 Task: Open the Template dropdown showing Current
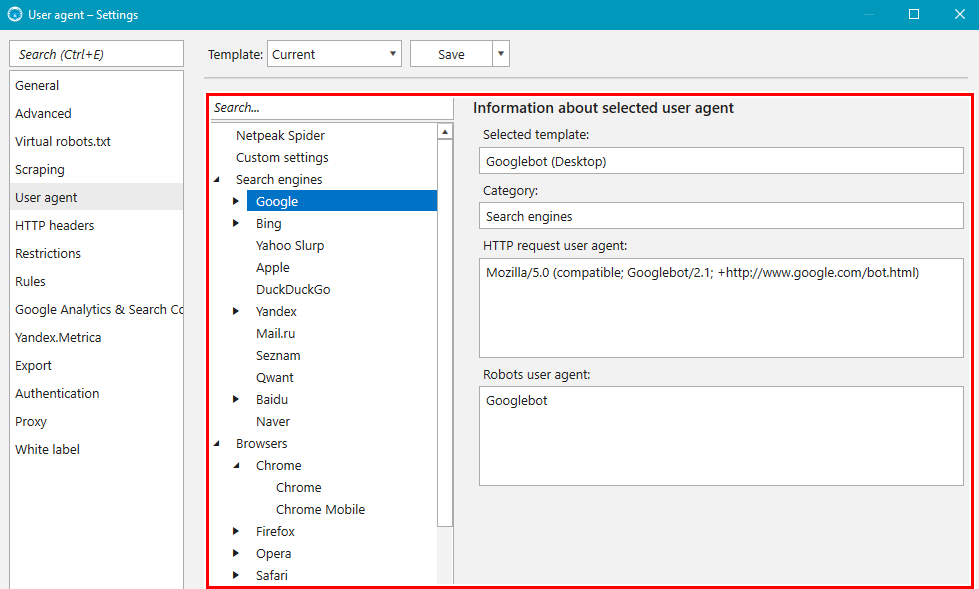(x=334, y=54)
